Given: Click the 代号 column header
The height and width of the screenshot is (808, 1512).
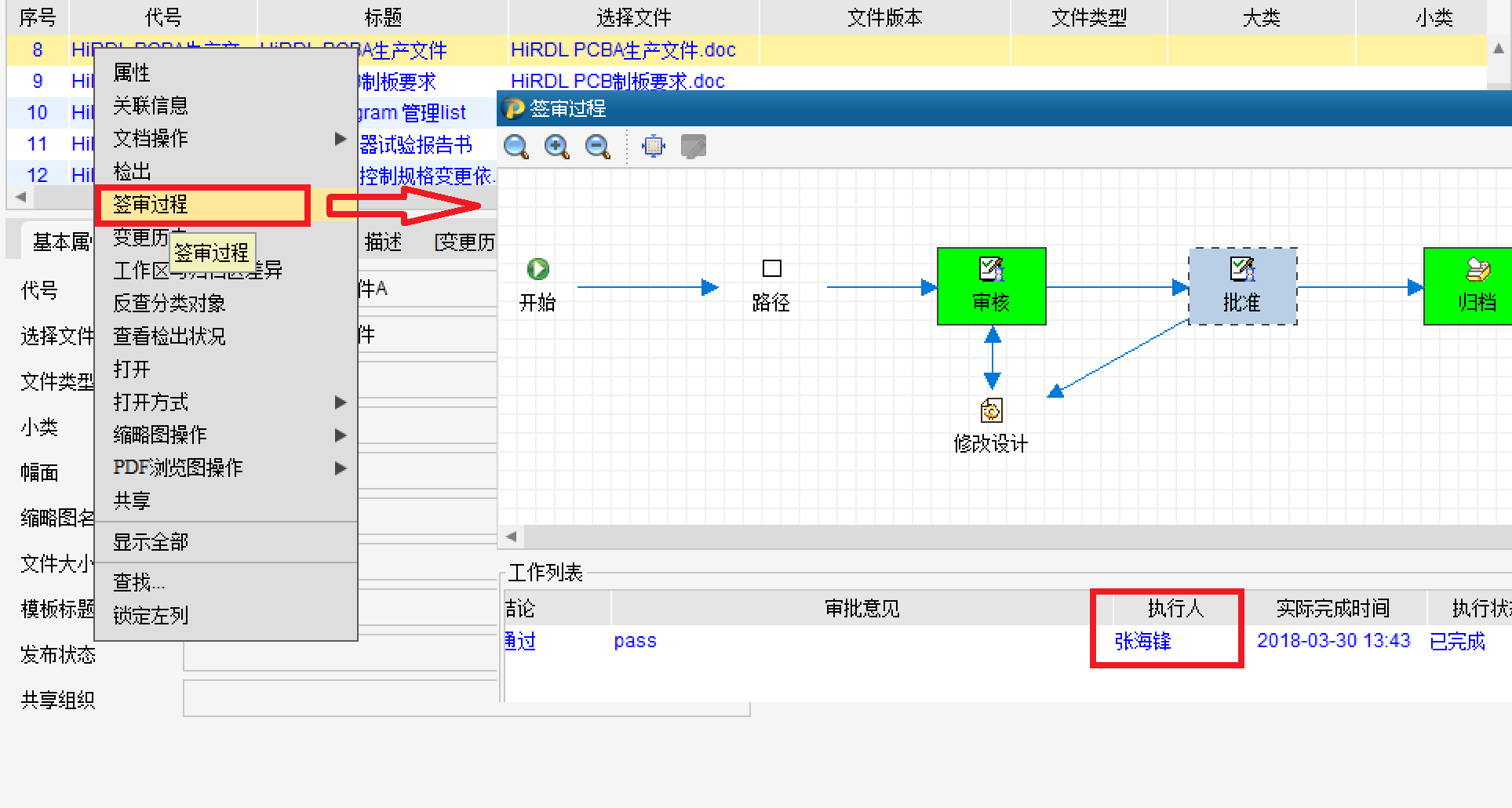Looking at the screenshot, I should 163,17.
